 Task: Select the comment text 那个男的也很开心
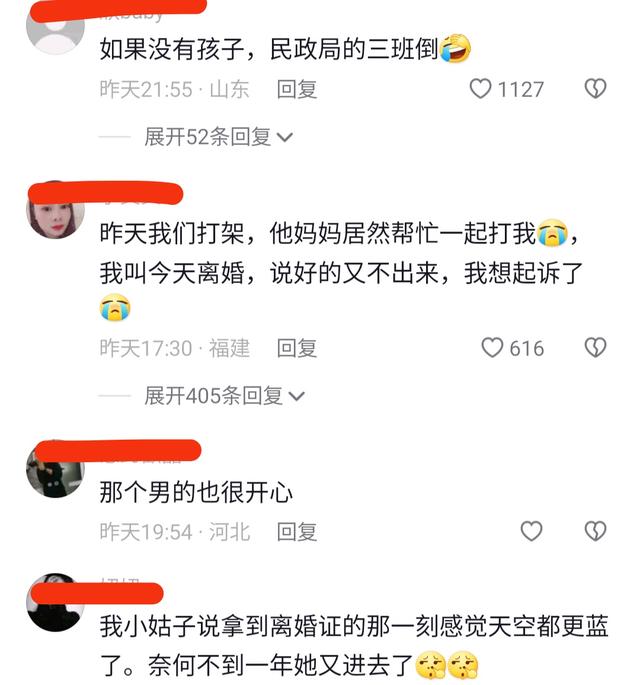pyautogui.click(x=196, y=492)
